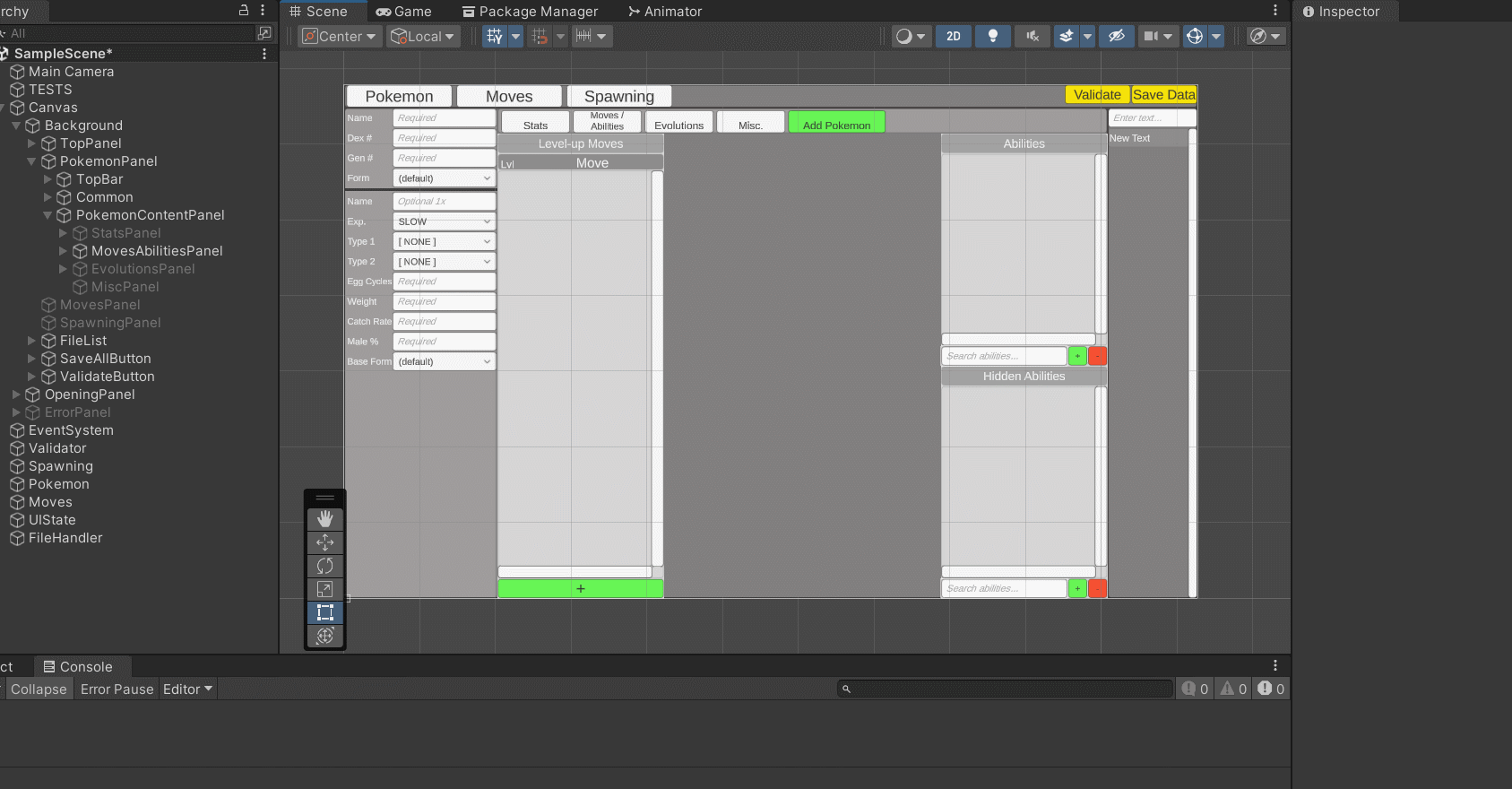
Task: Click the camera settings icon
Action: 1151,36
